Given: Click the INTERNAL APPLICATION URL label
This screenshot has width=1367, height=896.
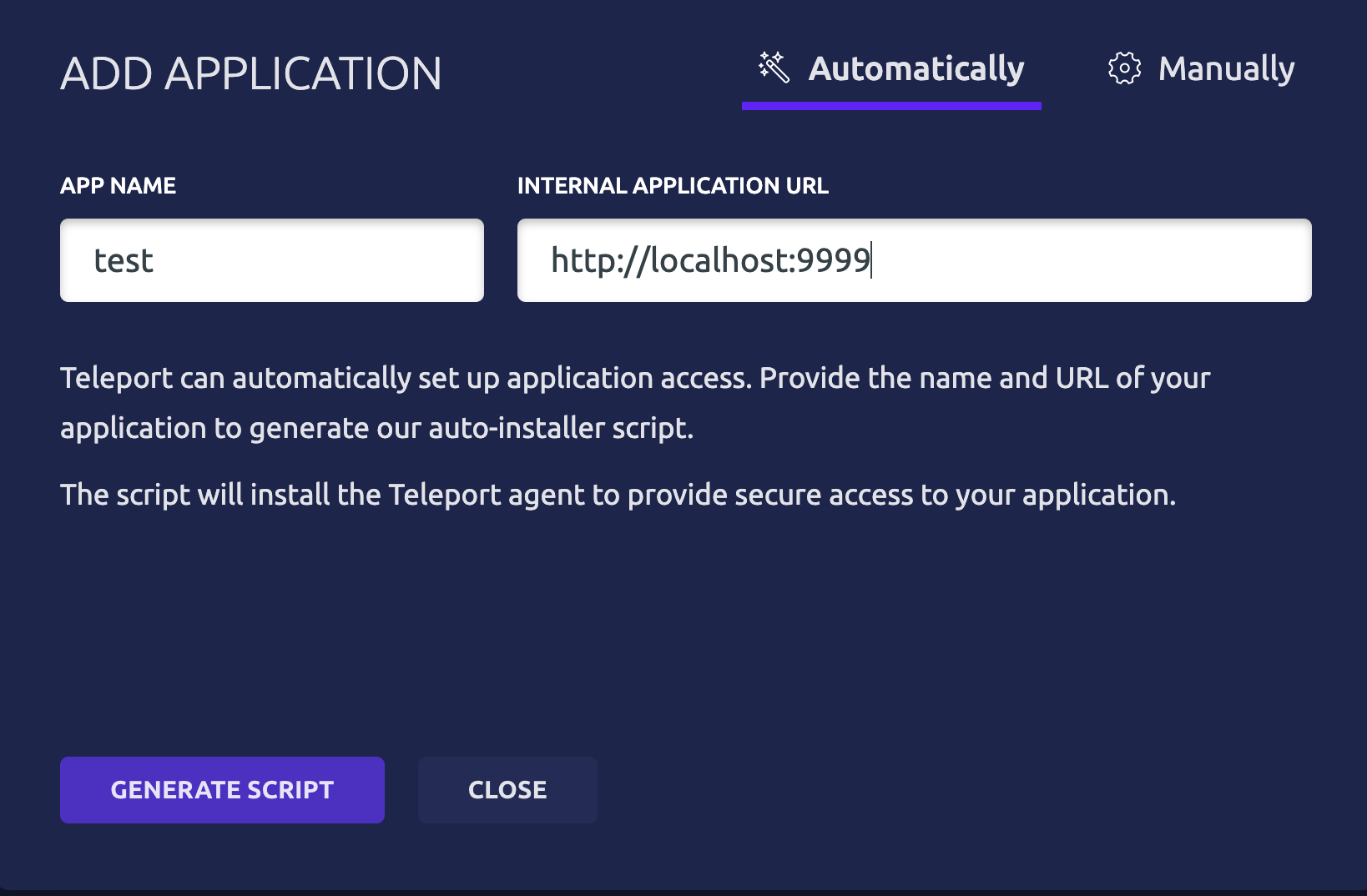Looking at the screenshot, I should [x=673, y=185].
